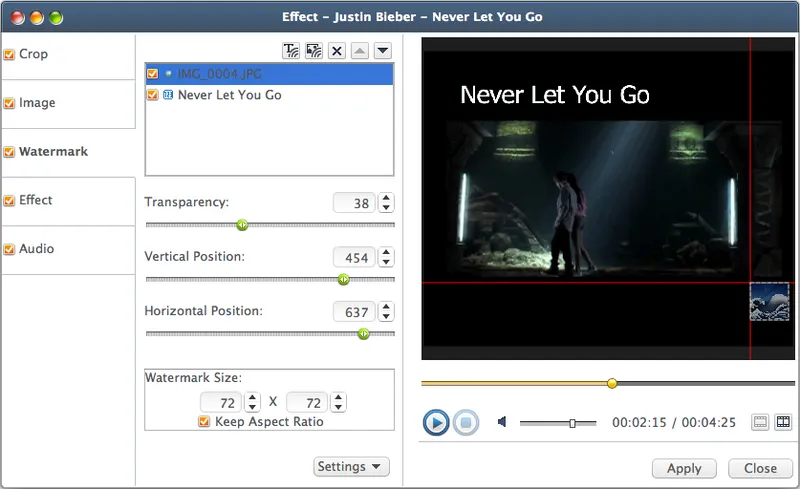Click the image type icon beside IMG_0004.JPG
This screenshot has height=489, width=800.
coord(168,74)
